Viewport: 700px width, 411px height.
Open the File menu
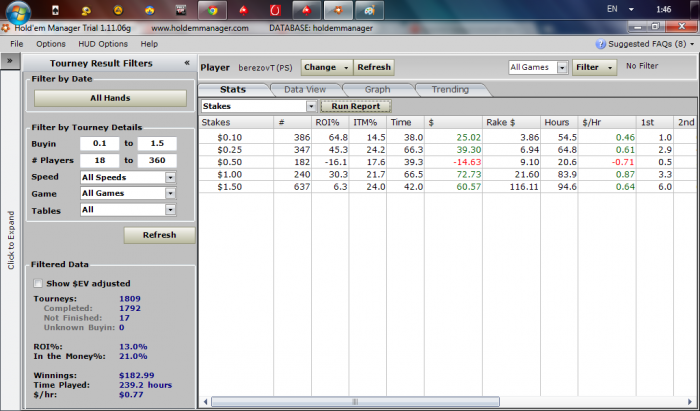point(17,44)
